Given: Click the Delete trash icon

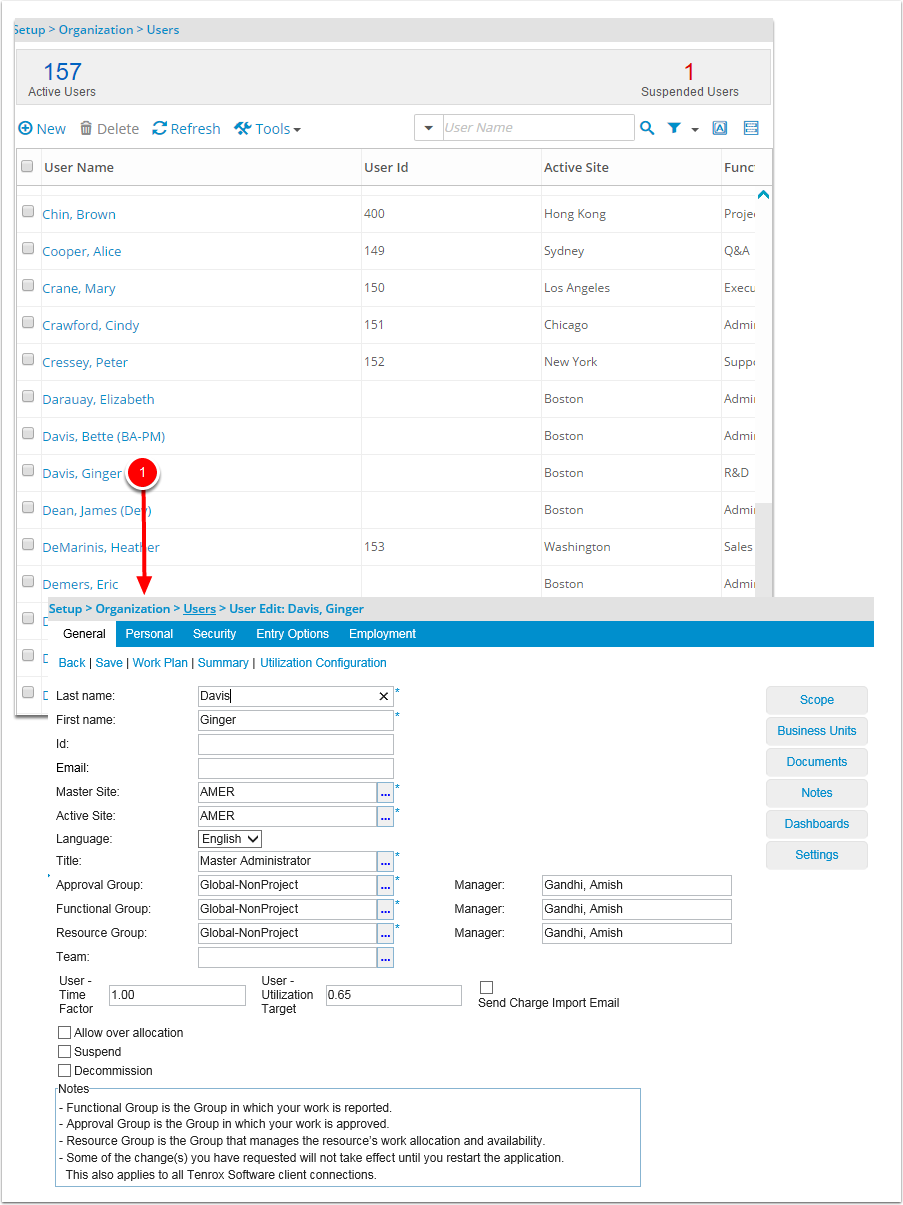Looking at the screenshot, I should (x=86, y=128).
